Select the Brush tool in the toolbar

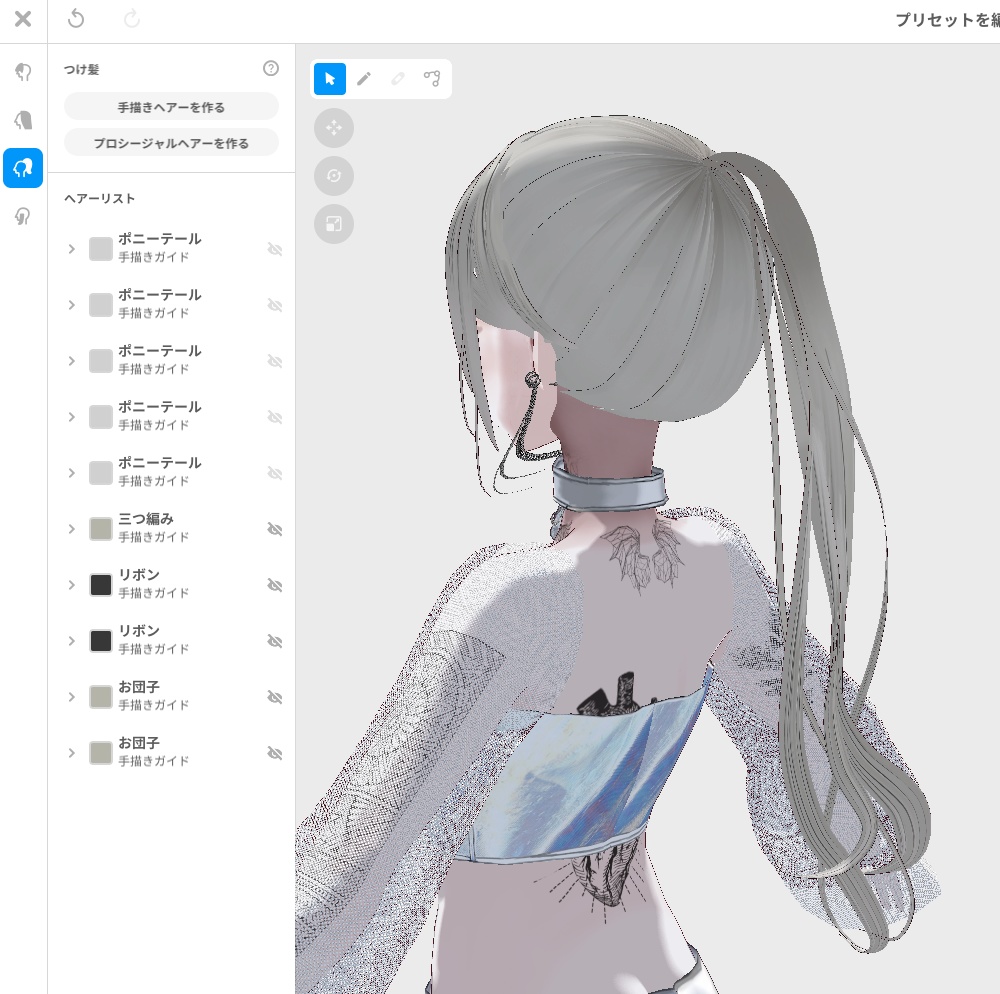click(363, 79)
